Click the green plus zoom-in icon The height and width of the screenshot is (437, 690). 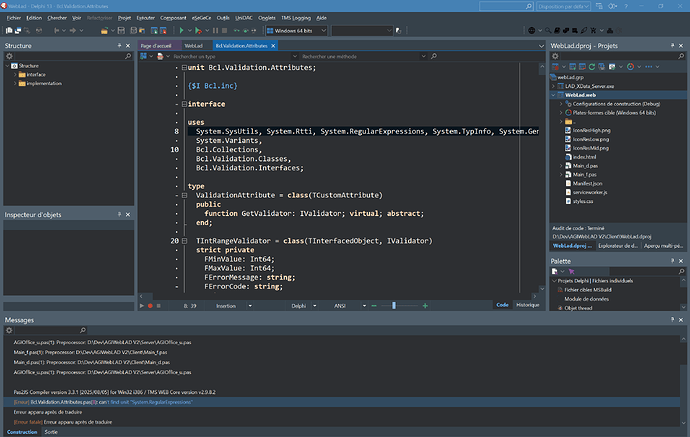(425, 306)
